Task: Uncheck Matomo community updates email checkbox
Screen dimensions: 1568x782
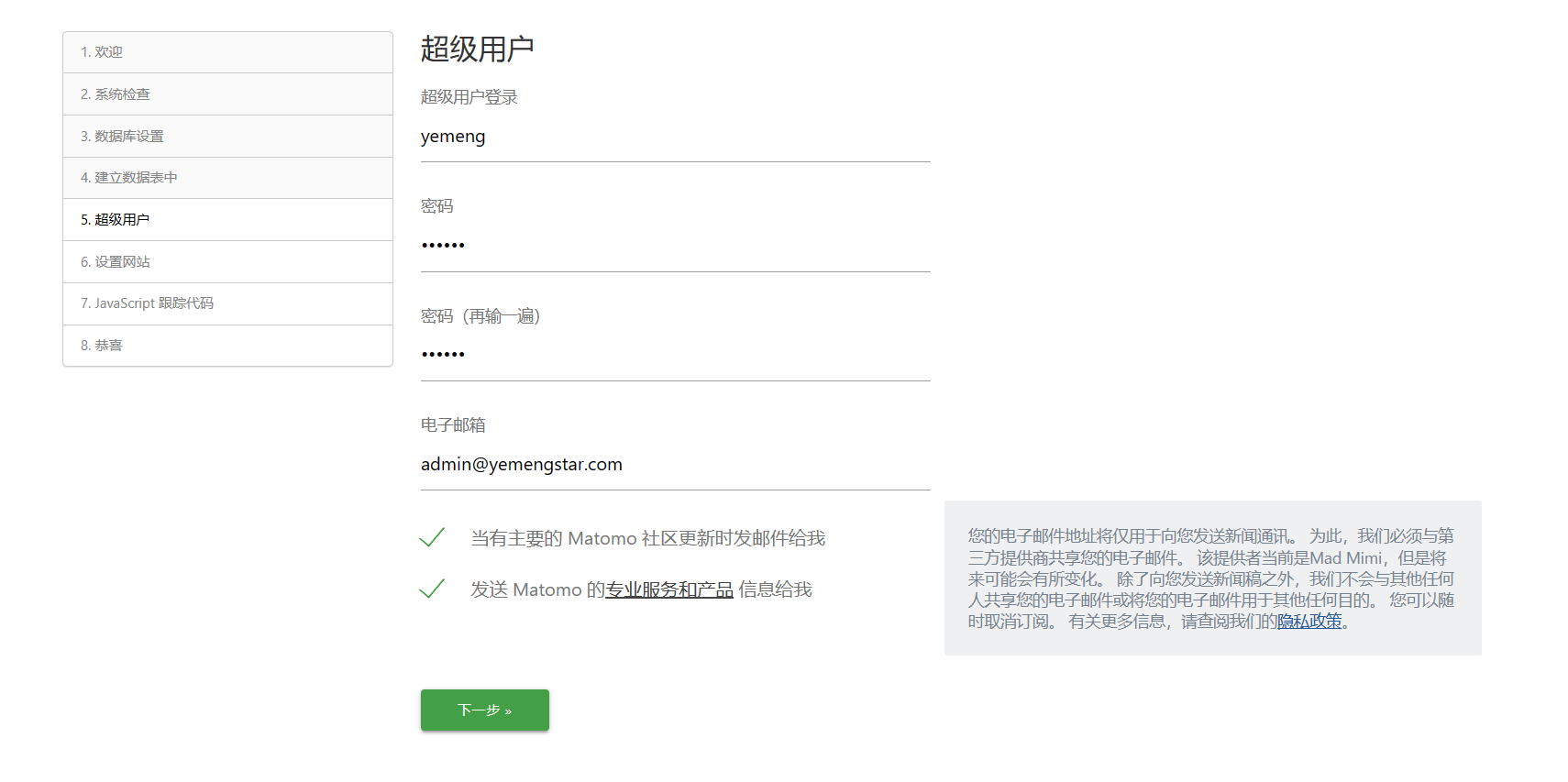Action: tap(432, 538)
